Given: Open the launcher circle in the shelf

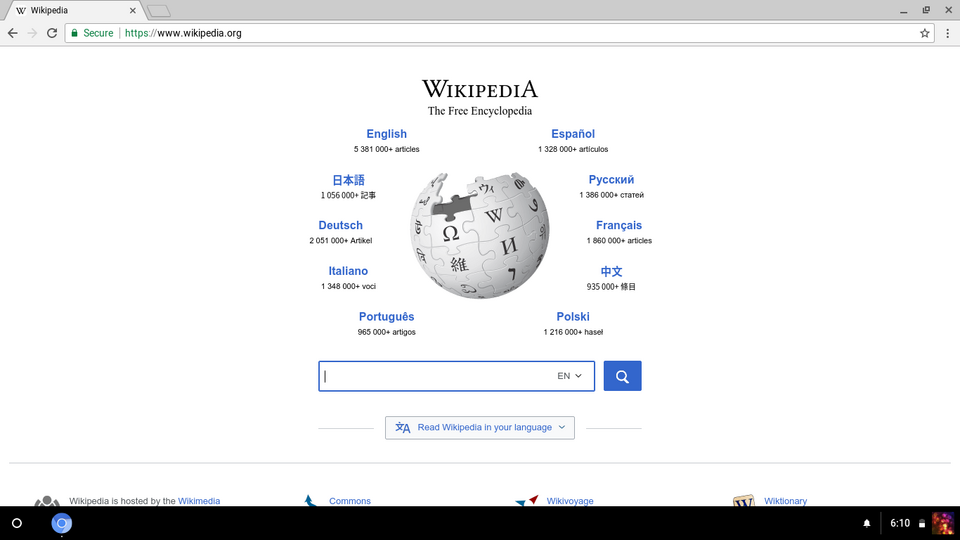Looking at the screenshot, I should (x=17, y=523).
